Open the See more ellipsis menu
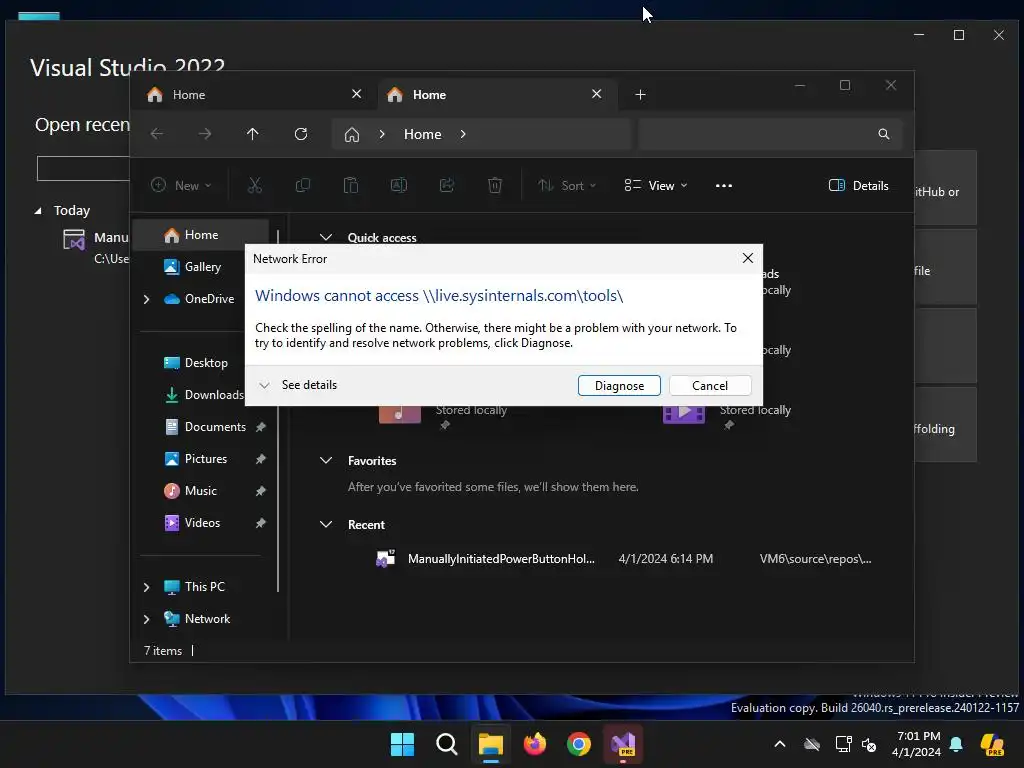 (724, 185)
